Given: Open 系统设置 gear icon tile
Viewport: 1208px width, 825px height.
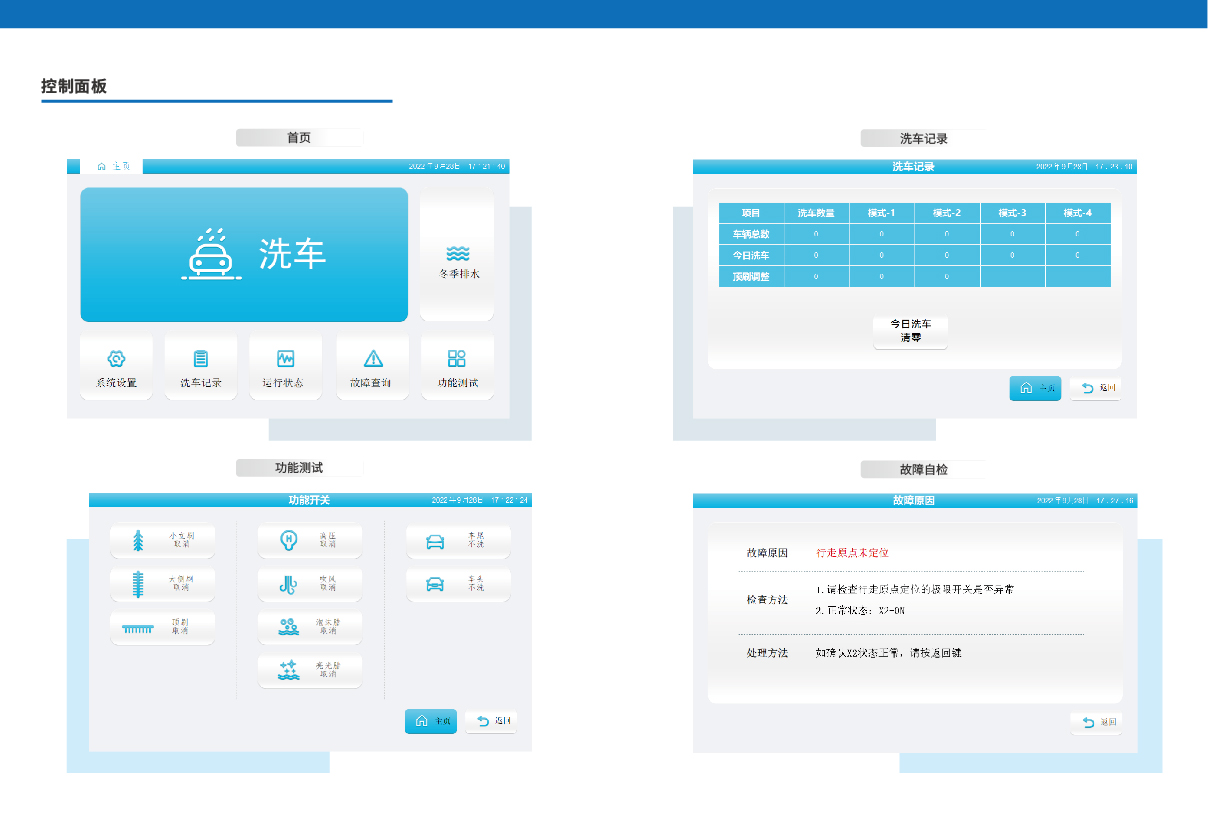Looking at the screenshot, I should 116,368.
